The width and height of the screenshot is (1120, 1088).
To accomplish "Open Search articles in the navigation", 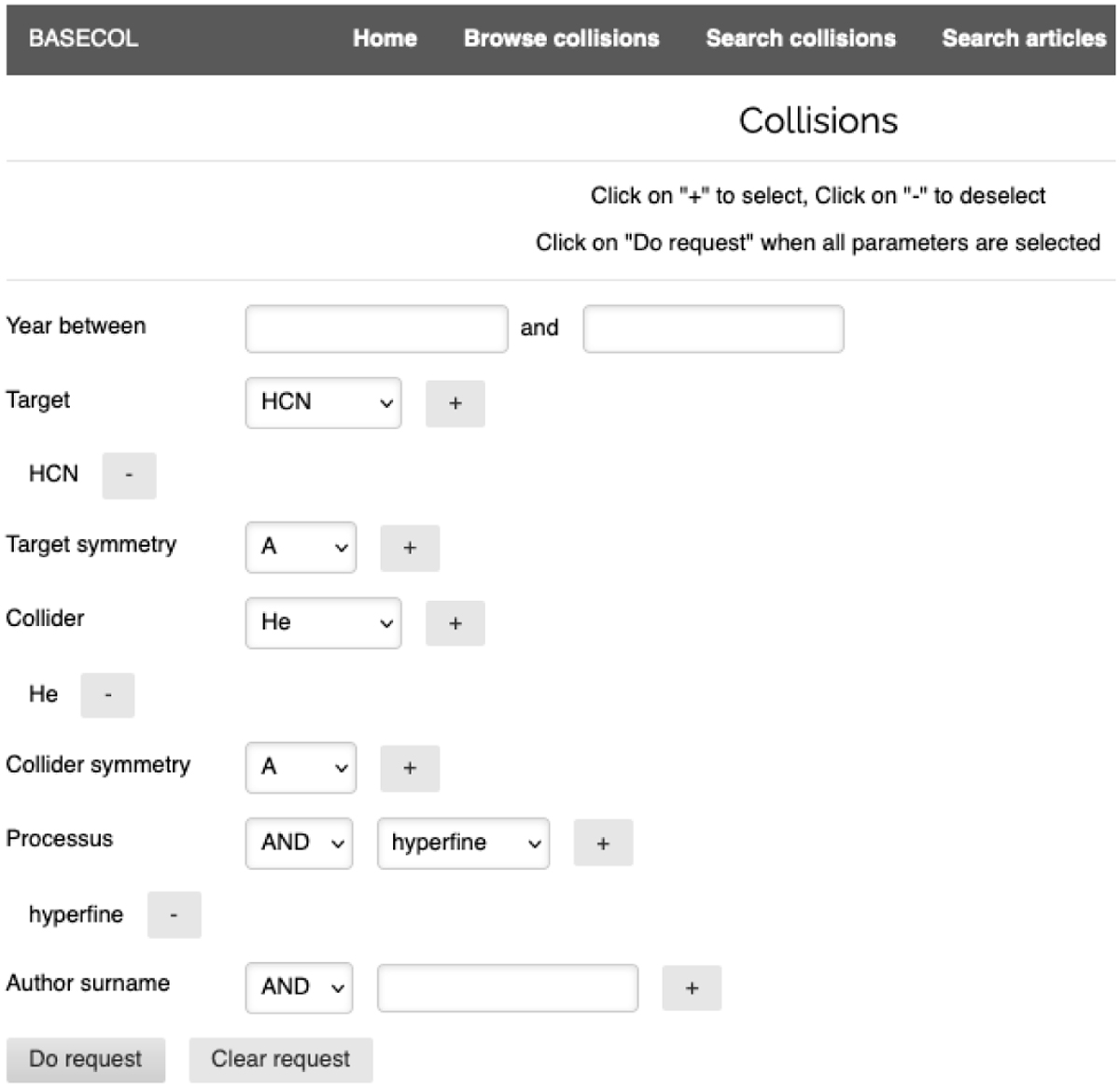I will point(1023,38).
